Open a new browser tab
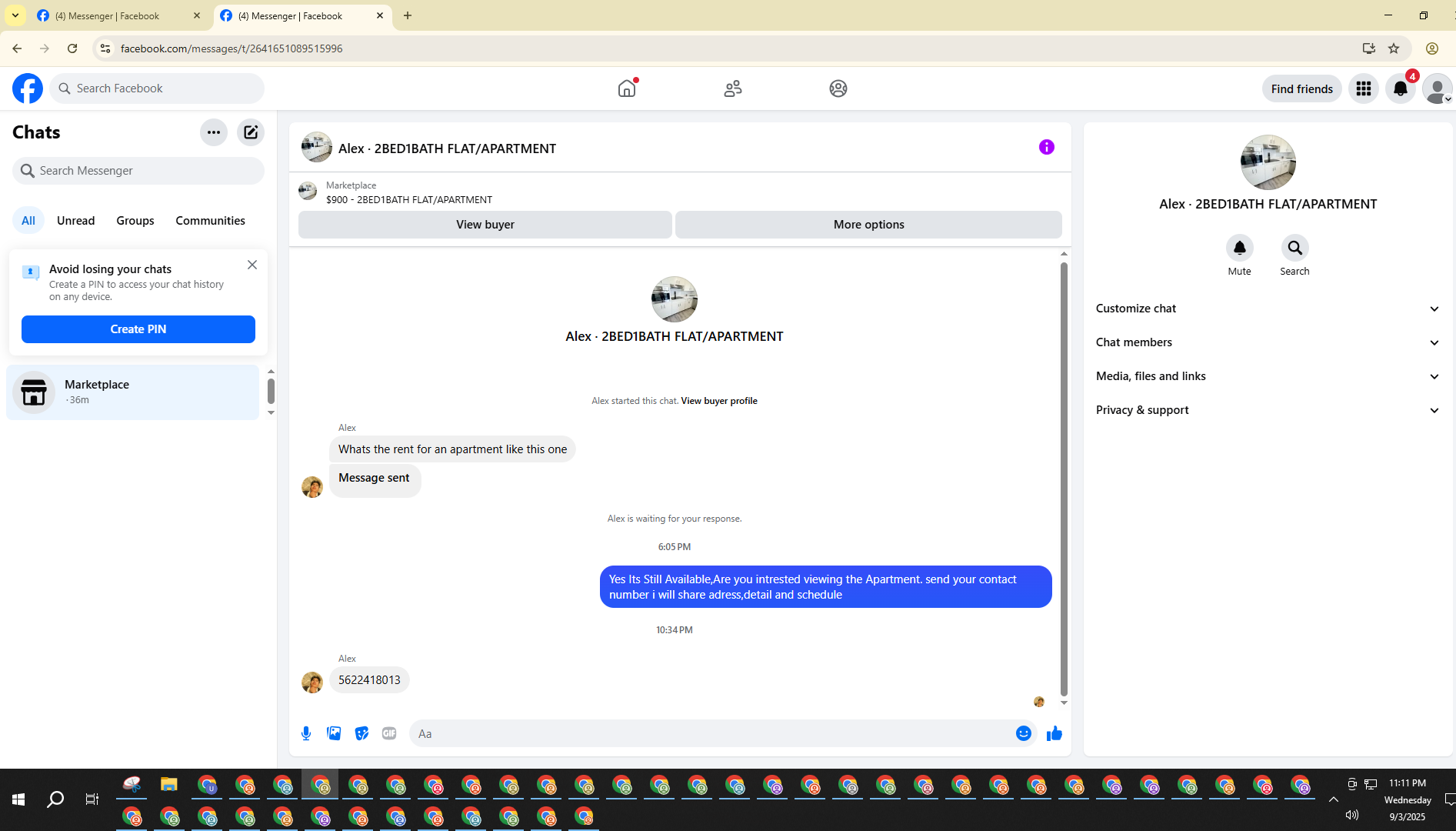 click(408, 15)
